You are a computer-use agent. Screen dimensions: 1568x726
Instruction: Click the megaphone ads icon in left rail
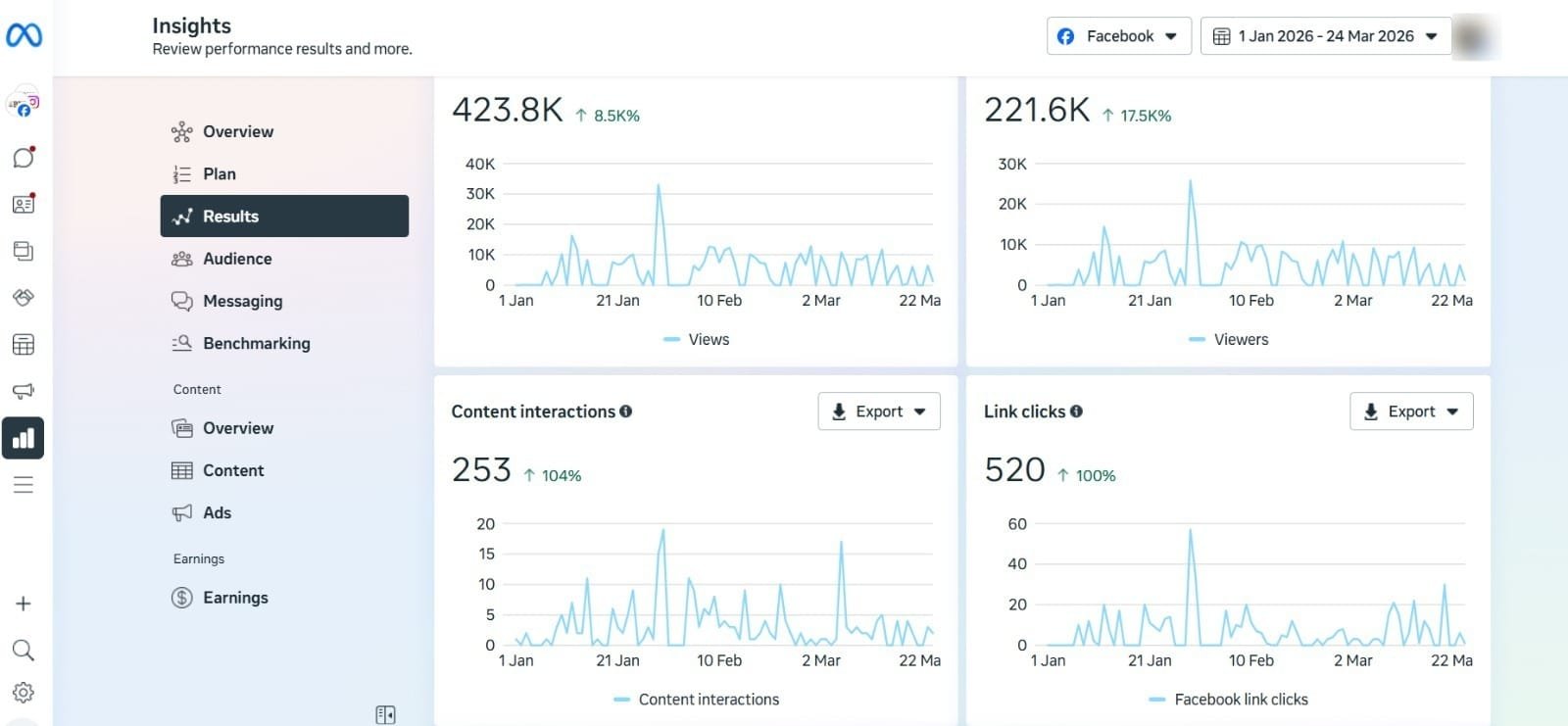tap(24, 391)
